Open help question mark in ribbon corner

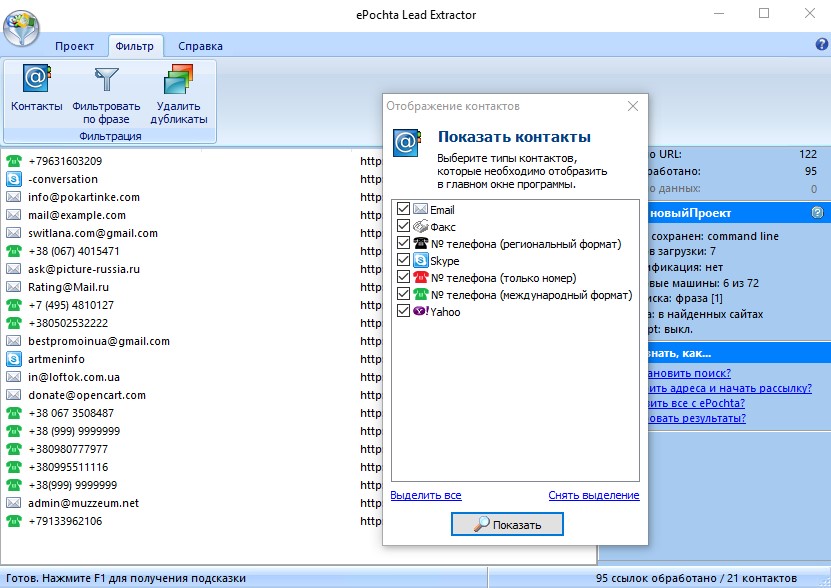point(821,45)
